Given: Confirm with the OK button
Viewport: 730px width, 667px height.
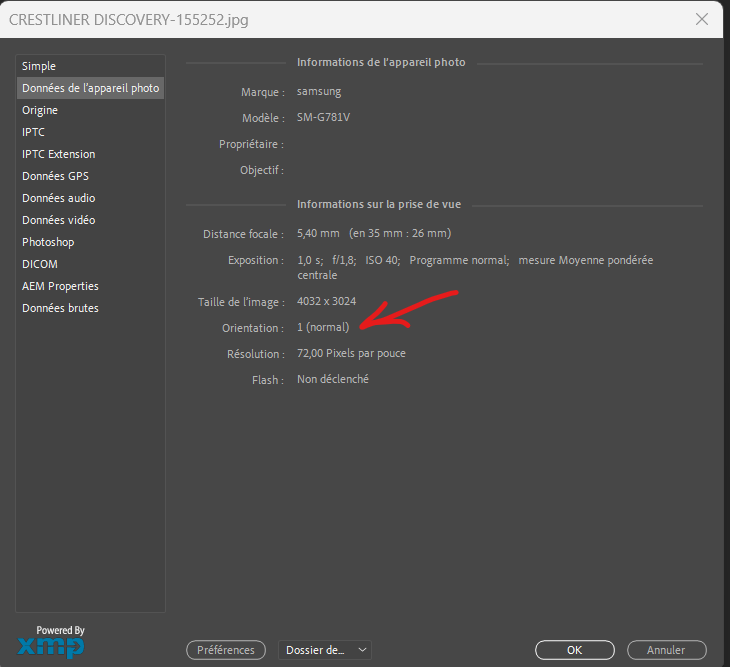Looking at the screenshot, I should click(575, 650).
